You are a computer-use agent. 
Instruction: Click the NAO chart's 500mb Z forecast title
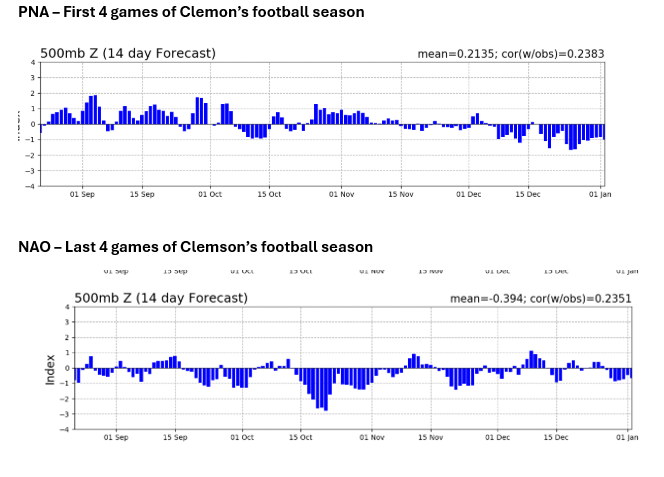pyautogui.click(x=161, y=298)
